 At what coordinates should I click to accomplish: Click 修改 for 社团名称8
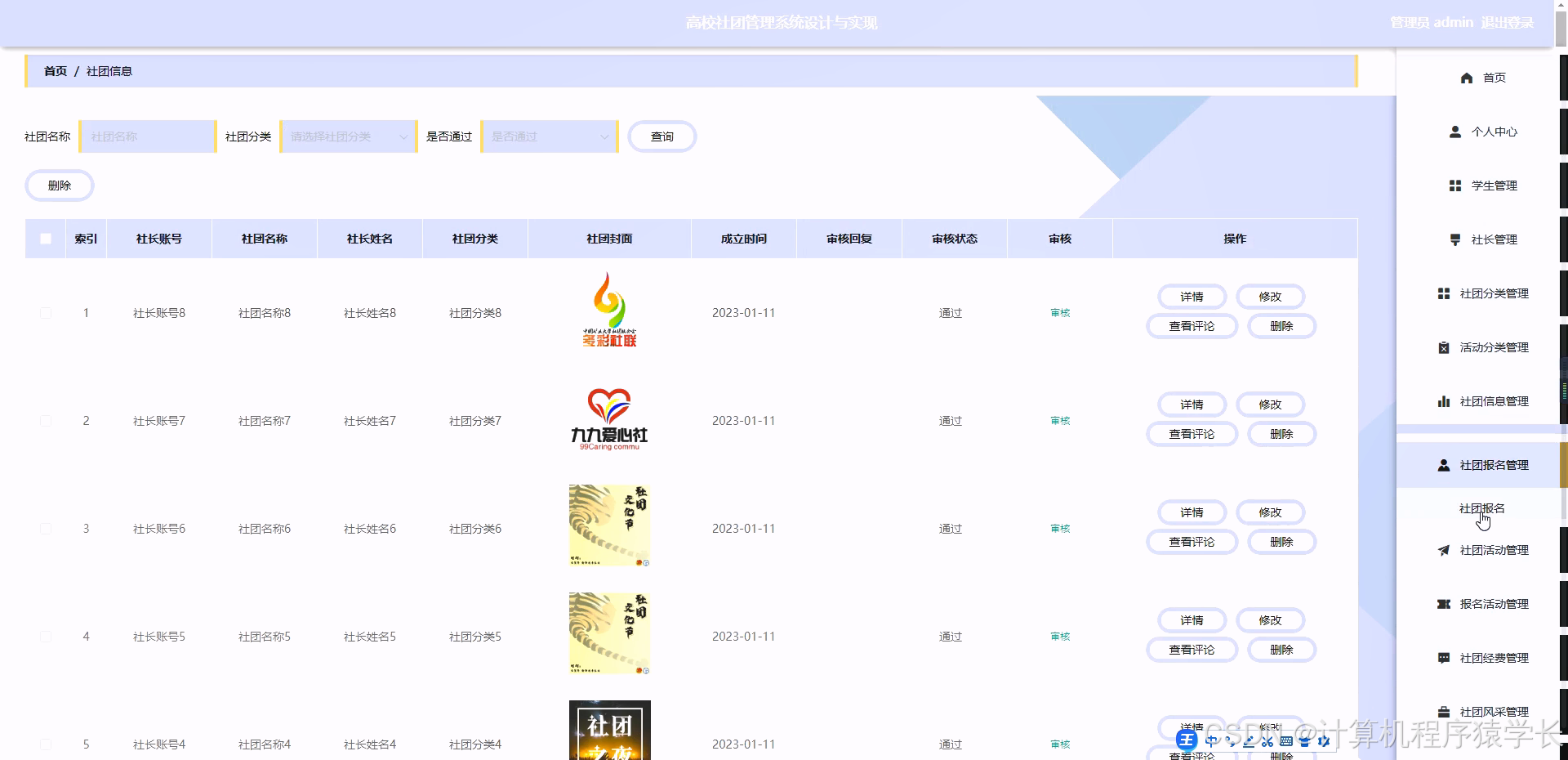coord(1270,297)
